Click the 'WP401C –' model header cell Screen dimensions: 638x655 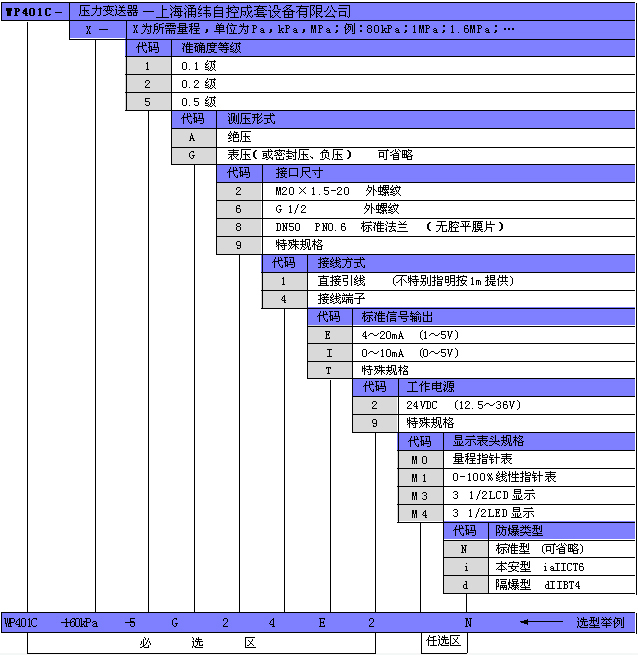click(35, 12)
